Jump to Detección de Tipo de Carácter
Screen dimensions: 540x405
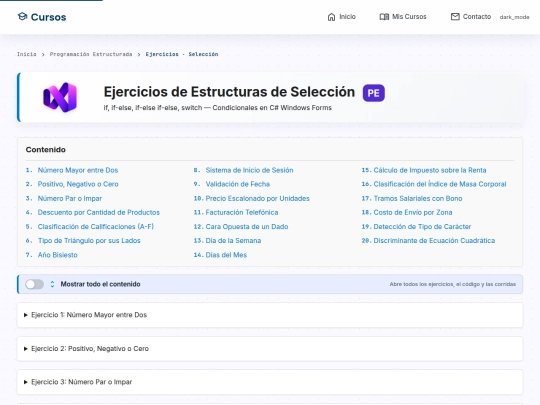pos(422,227)
